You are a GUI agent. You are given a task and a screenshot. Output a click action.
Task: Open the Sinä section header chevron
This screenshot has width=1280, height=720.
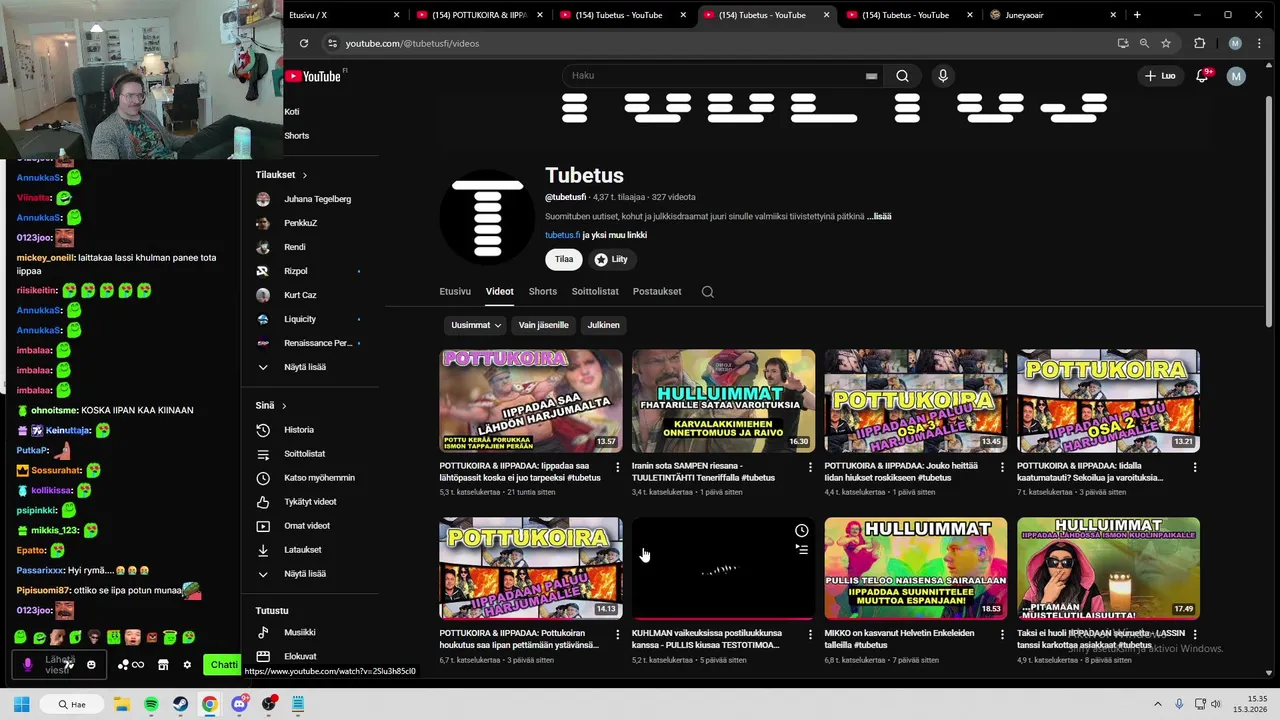[x=284, y=406]
